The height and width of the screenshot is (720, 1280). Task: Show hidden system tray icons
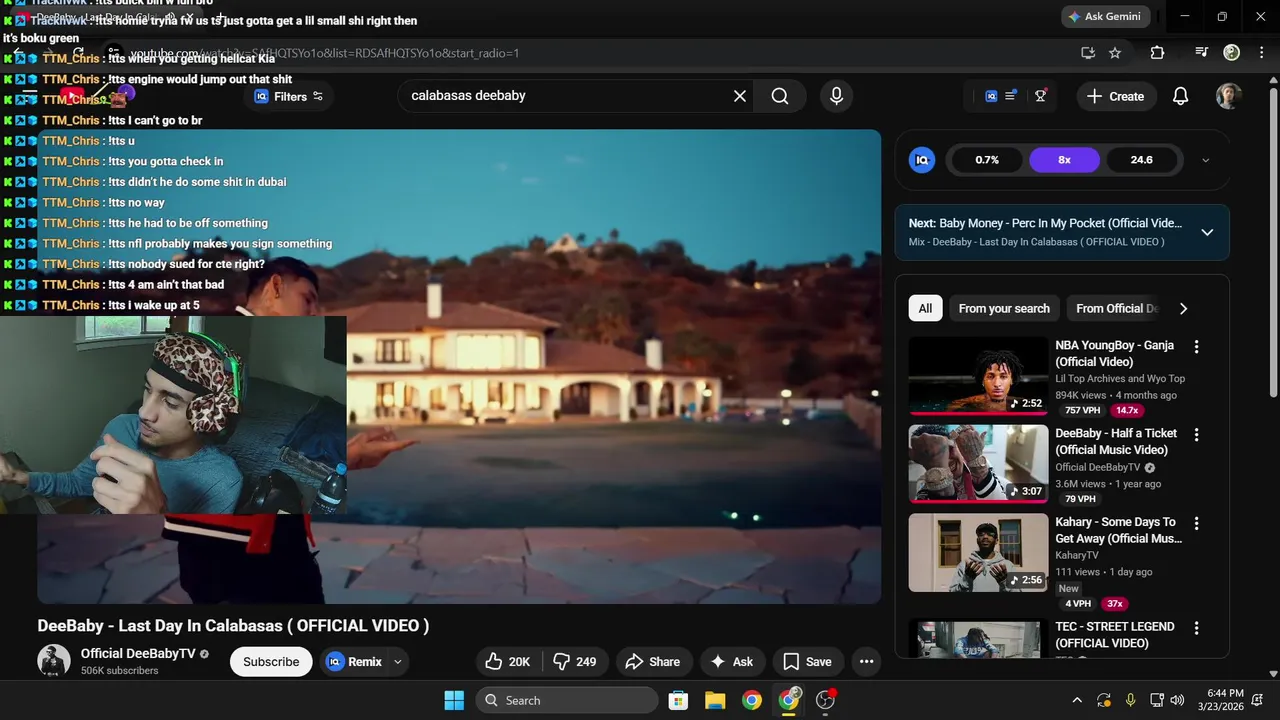1077,700
